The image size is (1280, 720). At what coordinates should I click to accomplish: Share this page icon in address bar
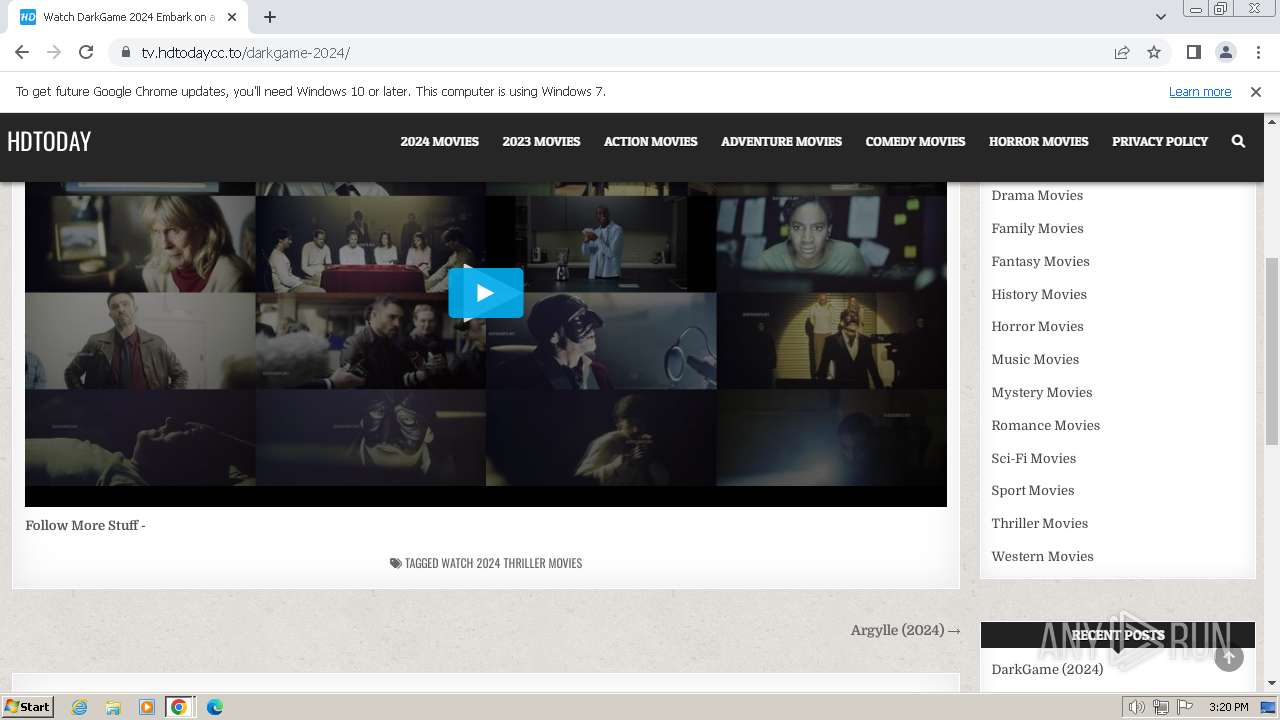point(1122,52)
